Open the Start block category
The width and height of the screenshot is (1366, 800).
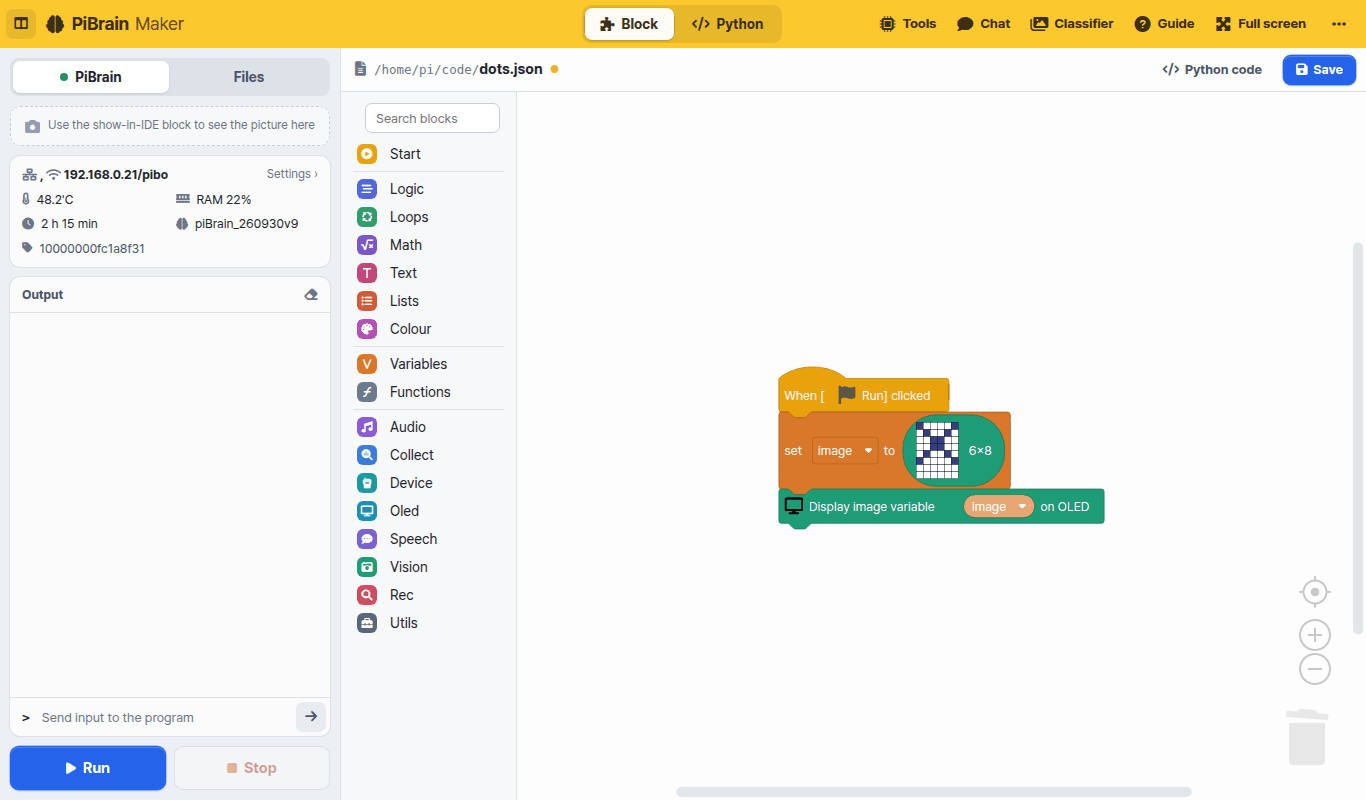pyautogui.click(x=429, y=154)
